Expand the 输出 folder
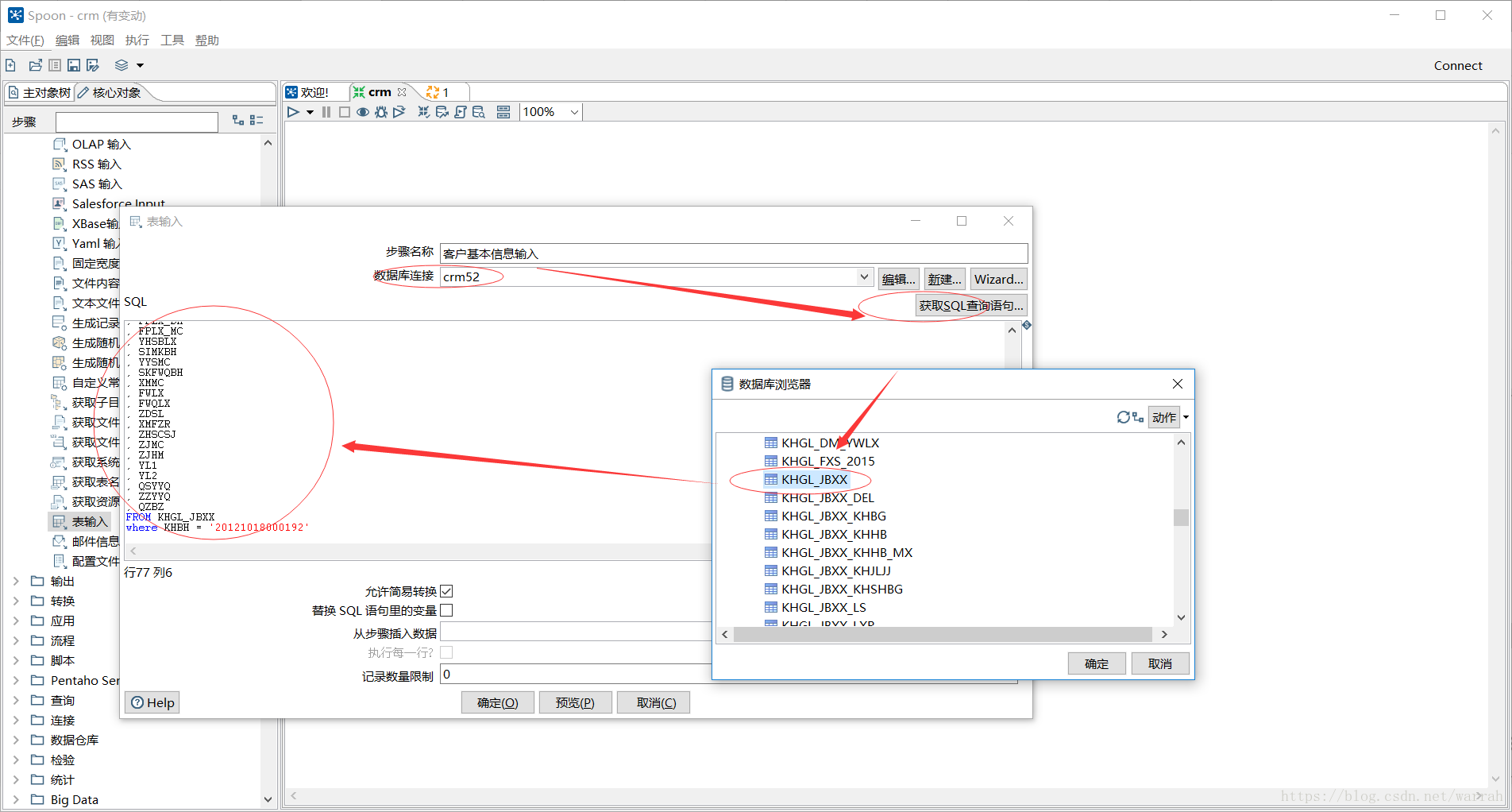Viewport: 1512px width, 812px height. [x=16, y=581]
